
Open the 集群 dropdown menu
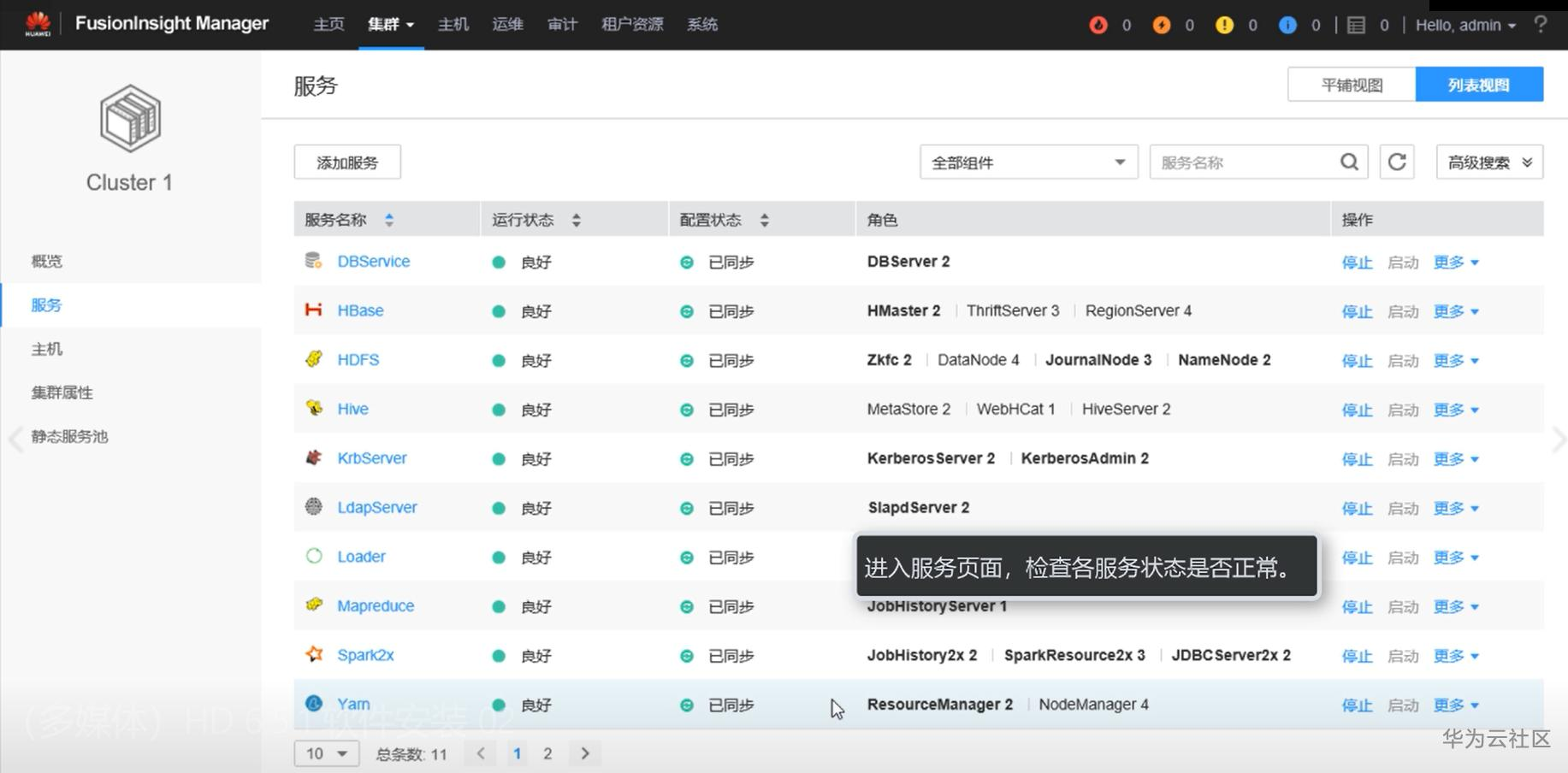pos(391,25)
